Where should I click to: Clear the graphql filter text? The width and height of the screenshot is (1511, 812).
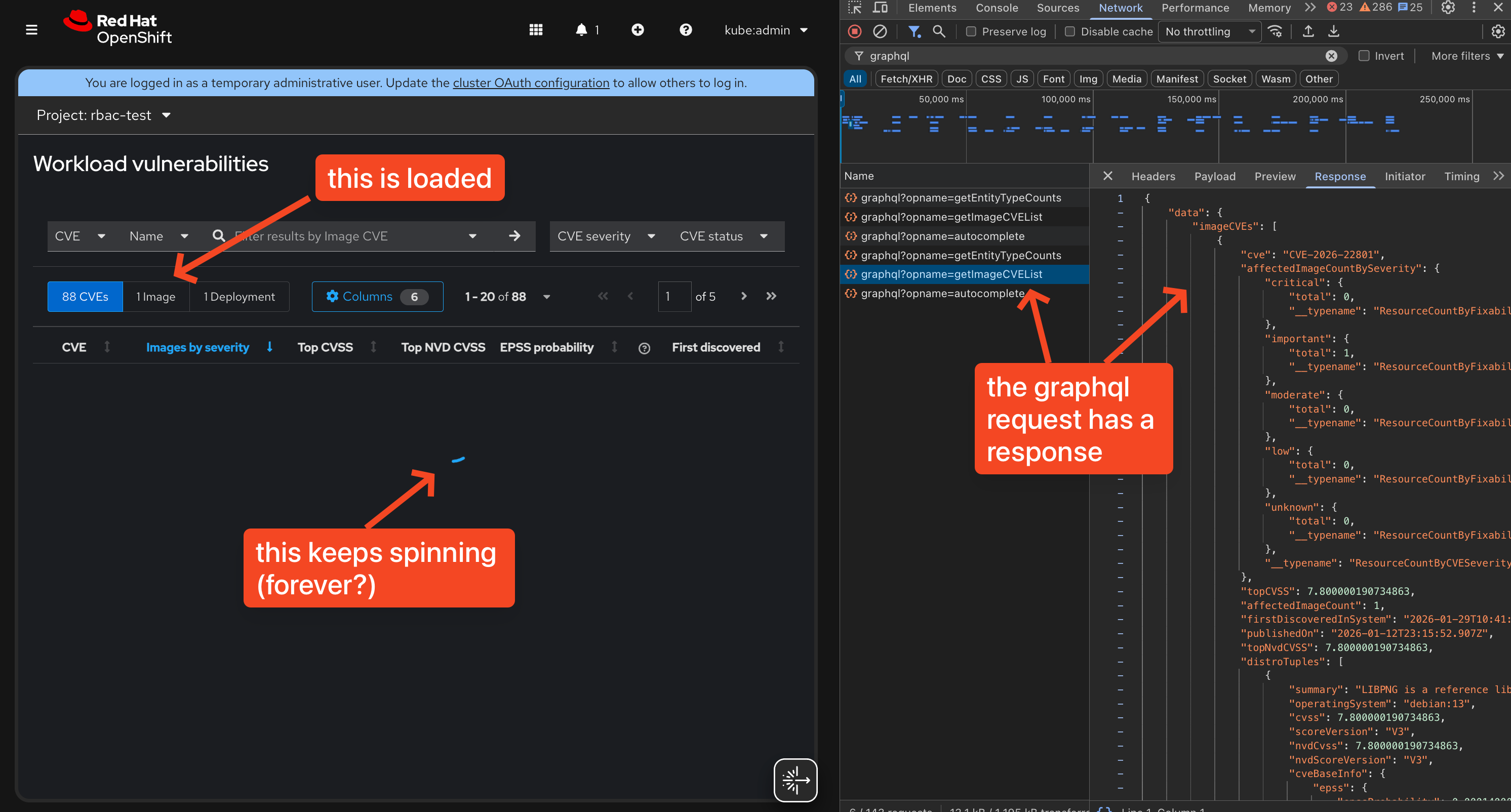(1331, 56)
